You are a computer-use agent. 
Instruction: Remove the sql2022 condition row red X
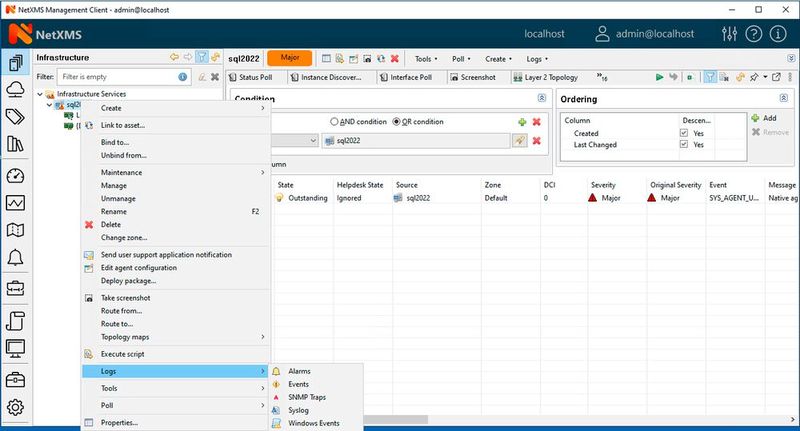pos(536,141)
